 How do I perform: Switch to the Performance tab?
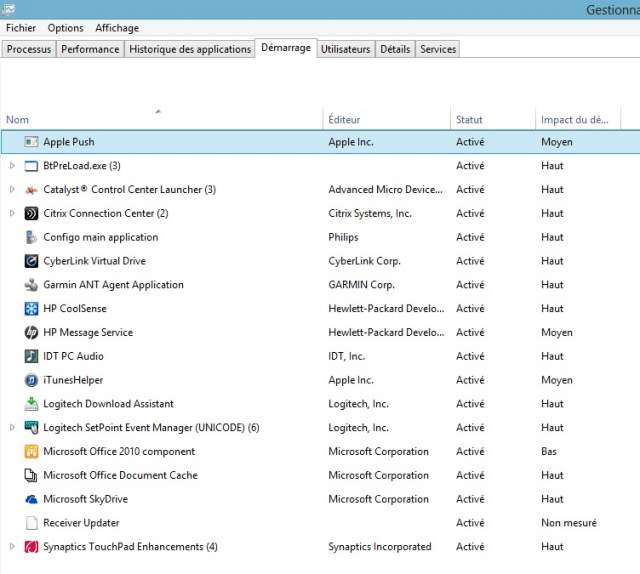(90, 49)
